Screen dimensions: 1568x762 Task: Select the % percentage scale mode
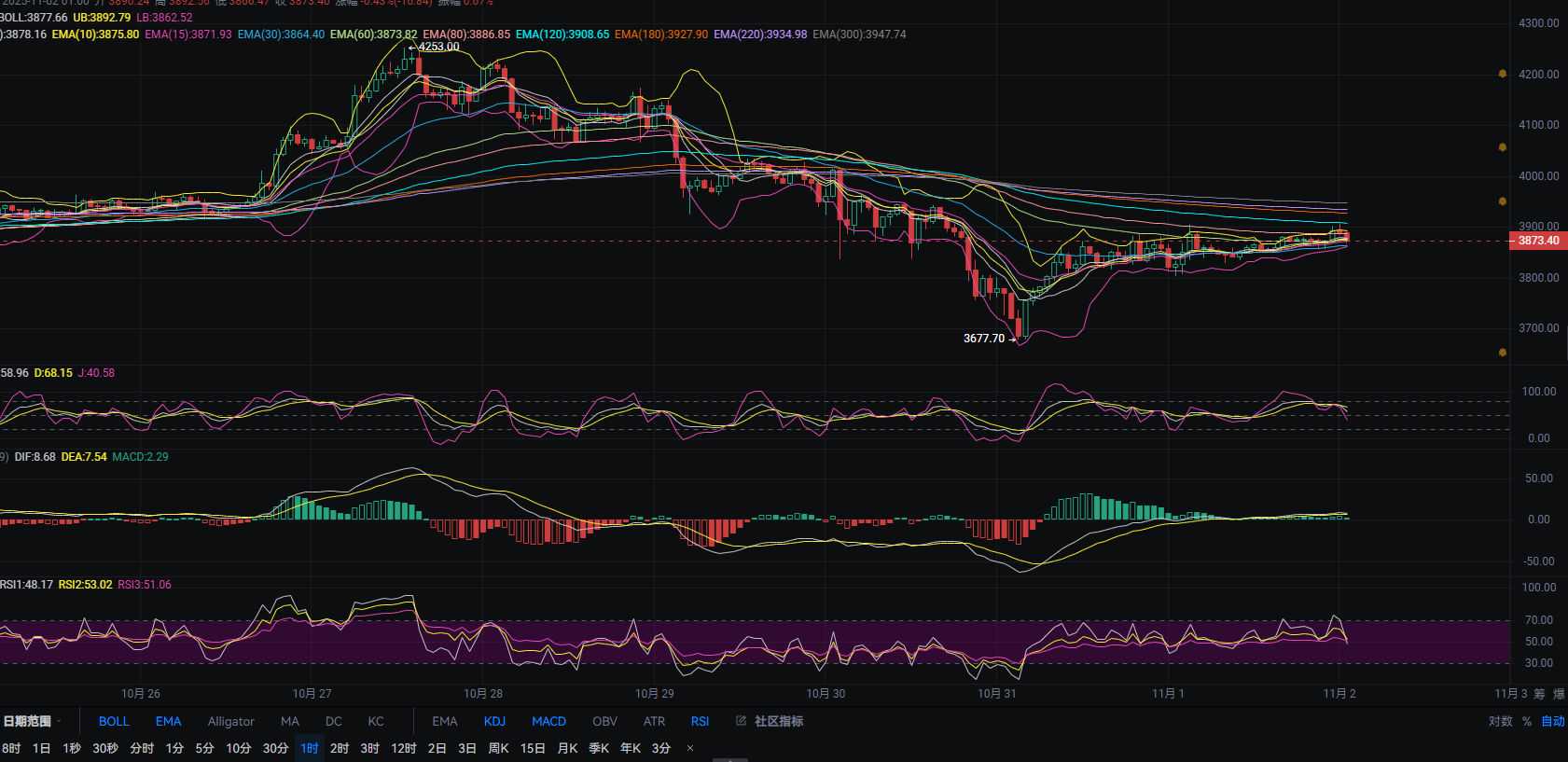(1527, 721)
